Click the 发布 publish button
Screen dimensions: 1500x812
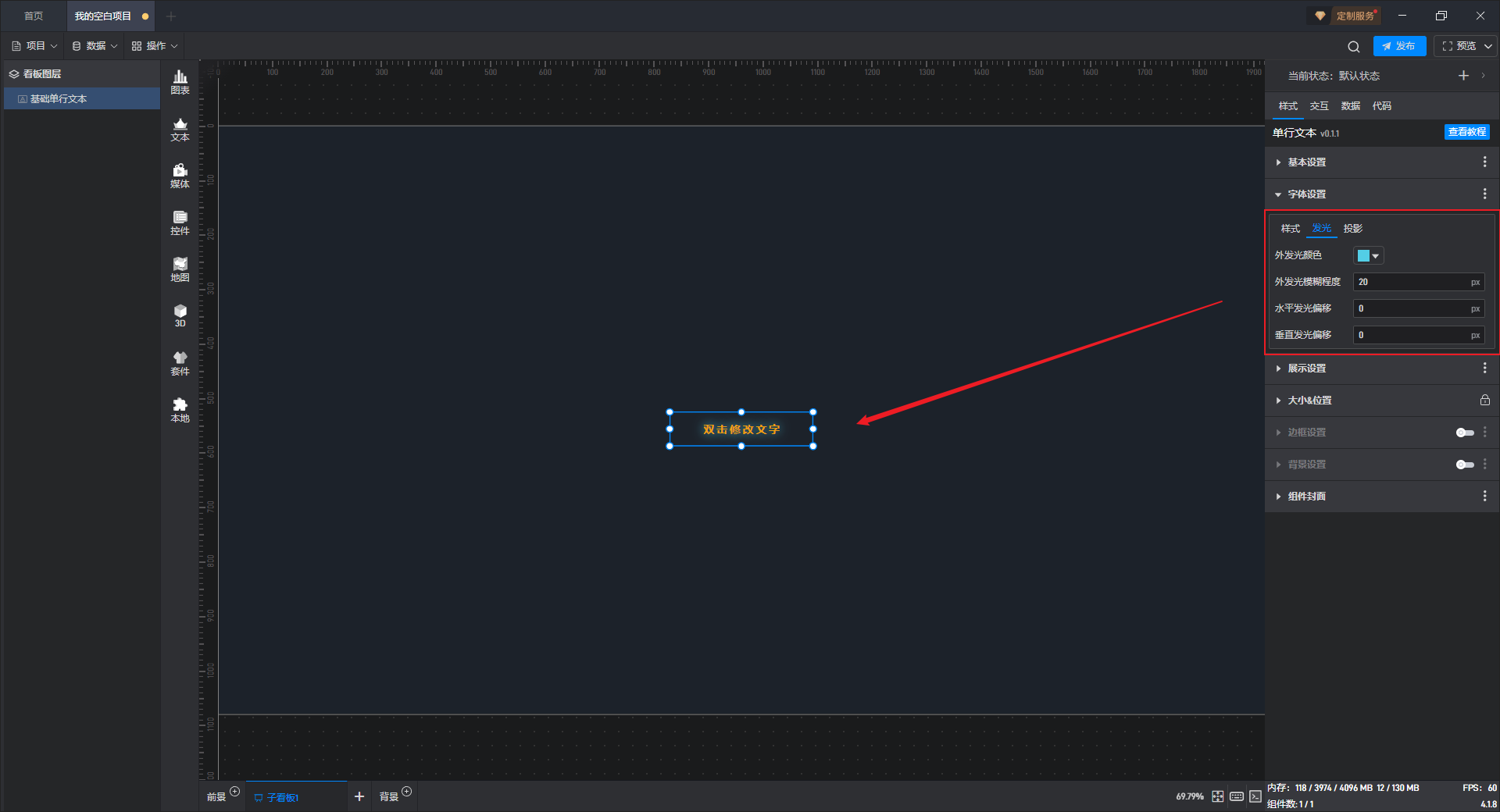coord(1399,46)
